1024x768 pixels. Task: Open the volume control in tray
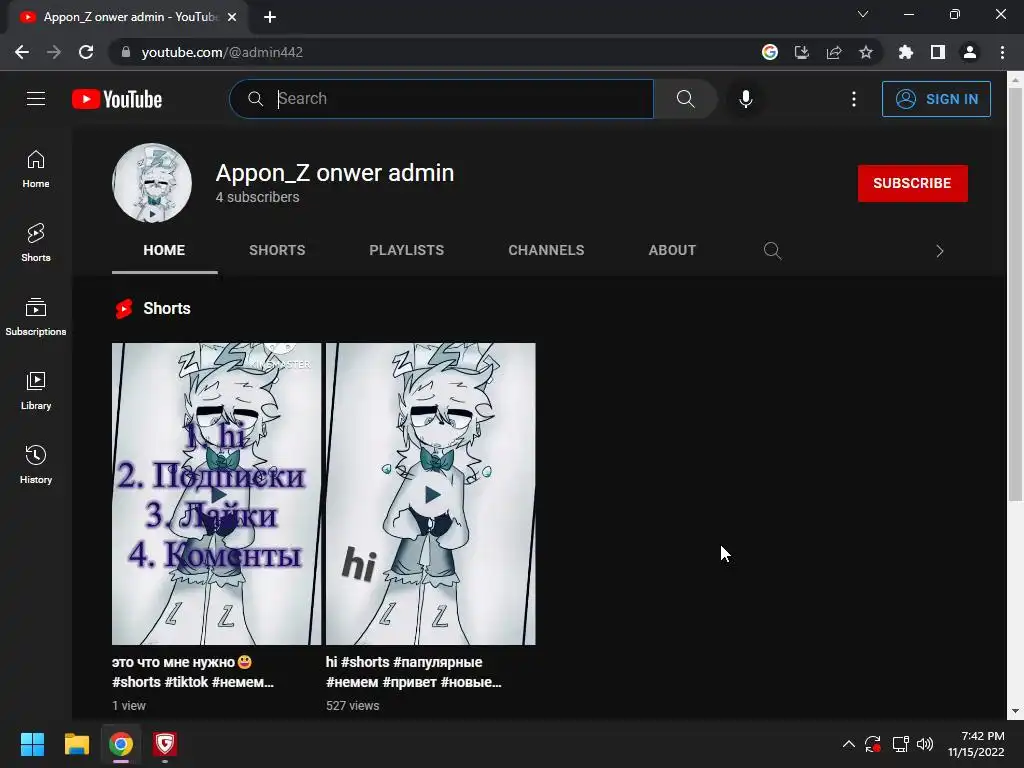[x=925, y=744]
